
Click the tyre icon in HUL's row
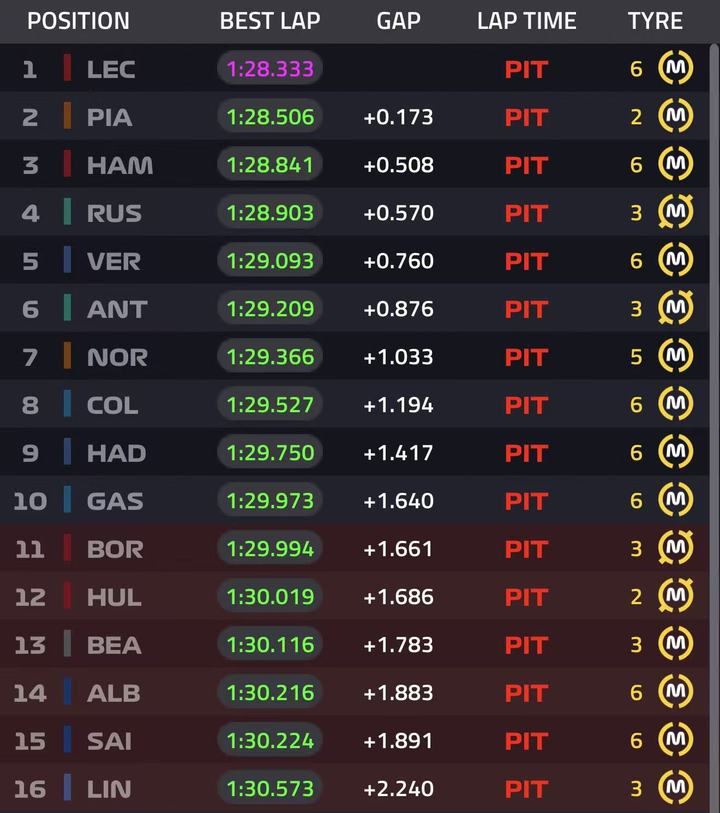click(675, 596)
